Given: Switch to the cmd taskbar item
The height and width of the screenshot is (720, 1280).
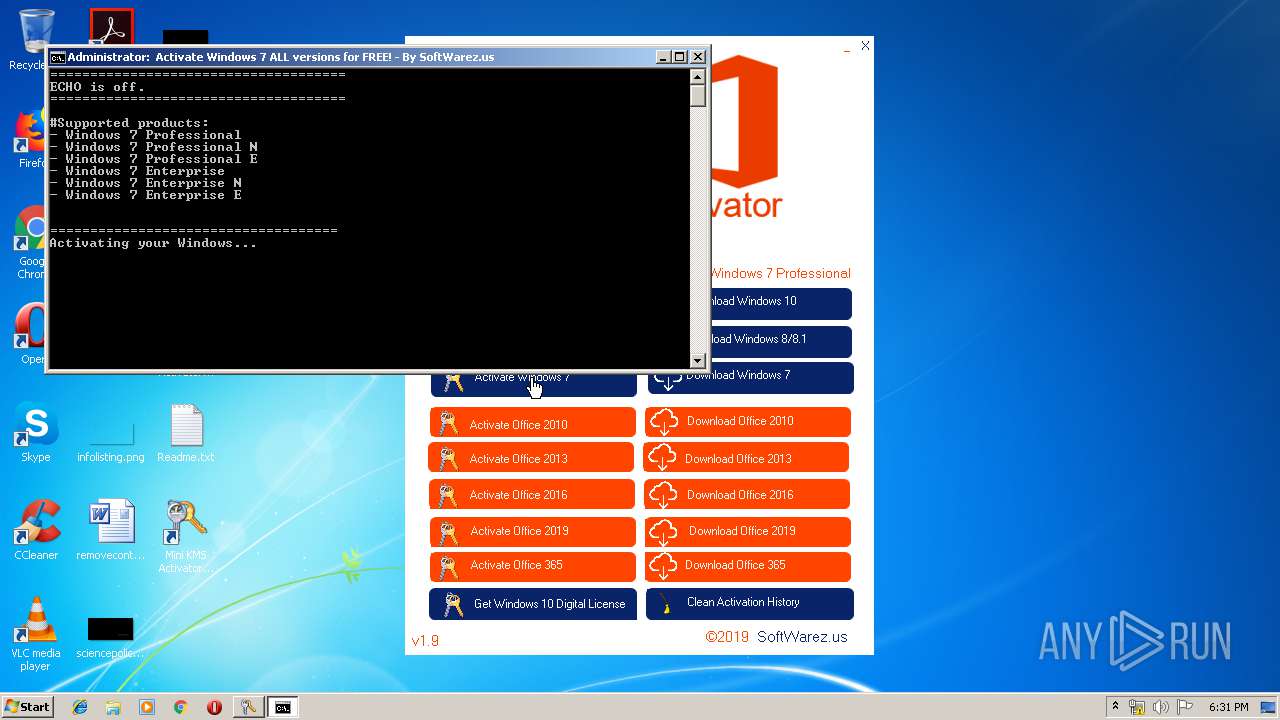Looking at the screenshot, I should tap(283, 707).
